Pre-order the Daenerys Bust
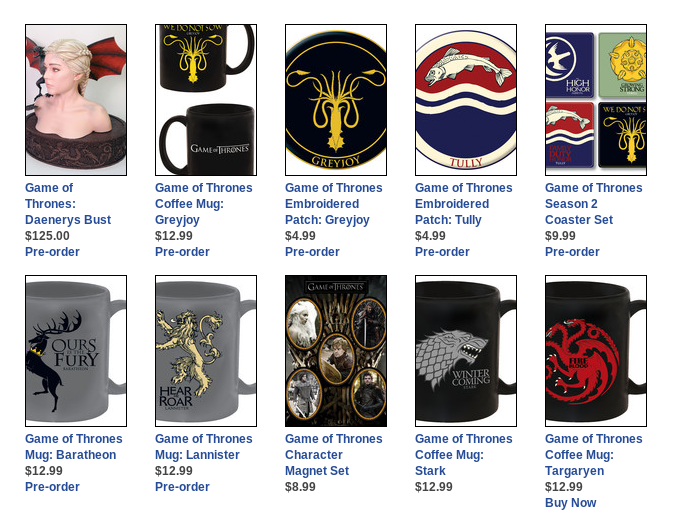 (x=52, y=252)
